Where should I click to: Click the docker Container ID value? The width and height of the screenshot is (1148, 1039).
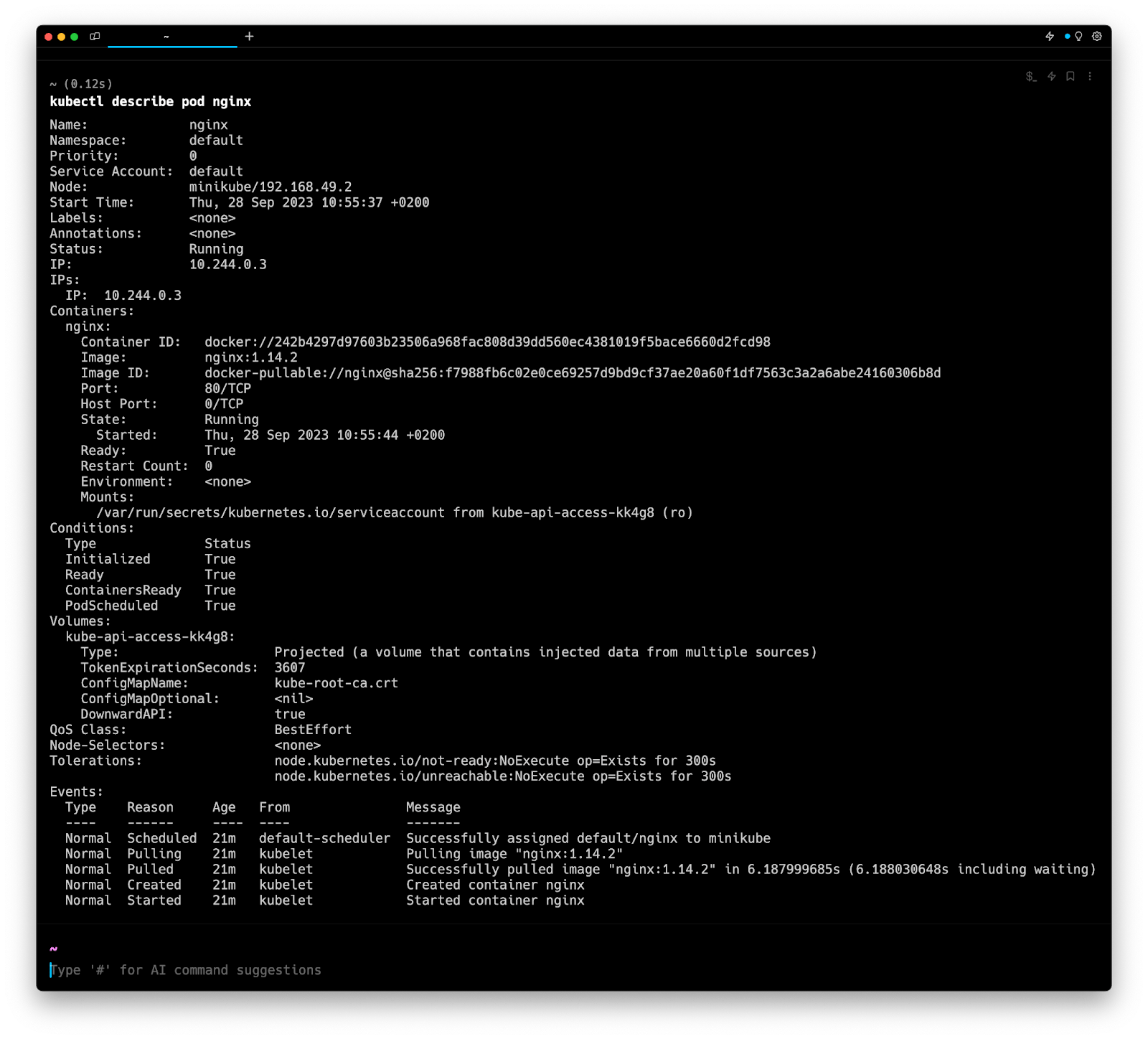pyautogui.click(x=487, y=342)
